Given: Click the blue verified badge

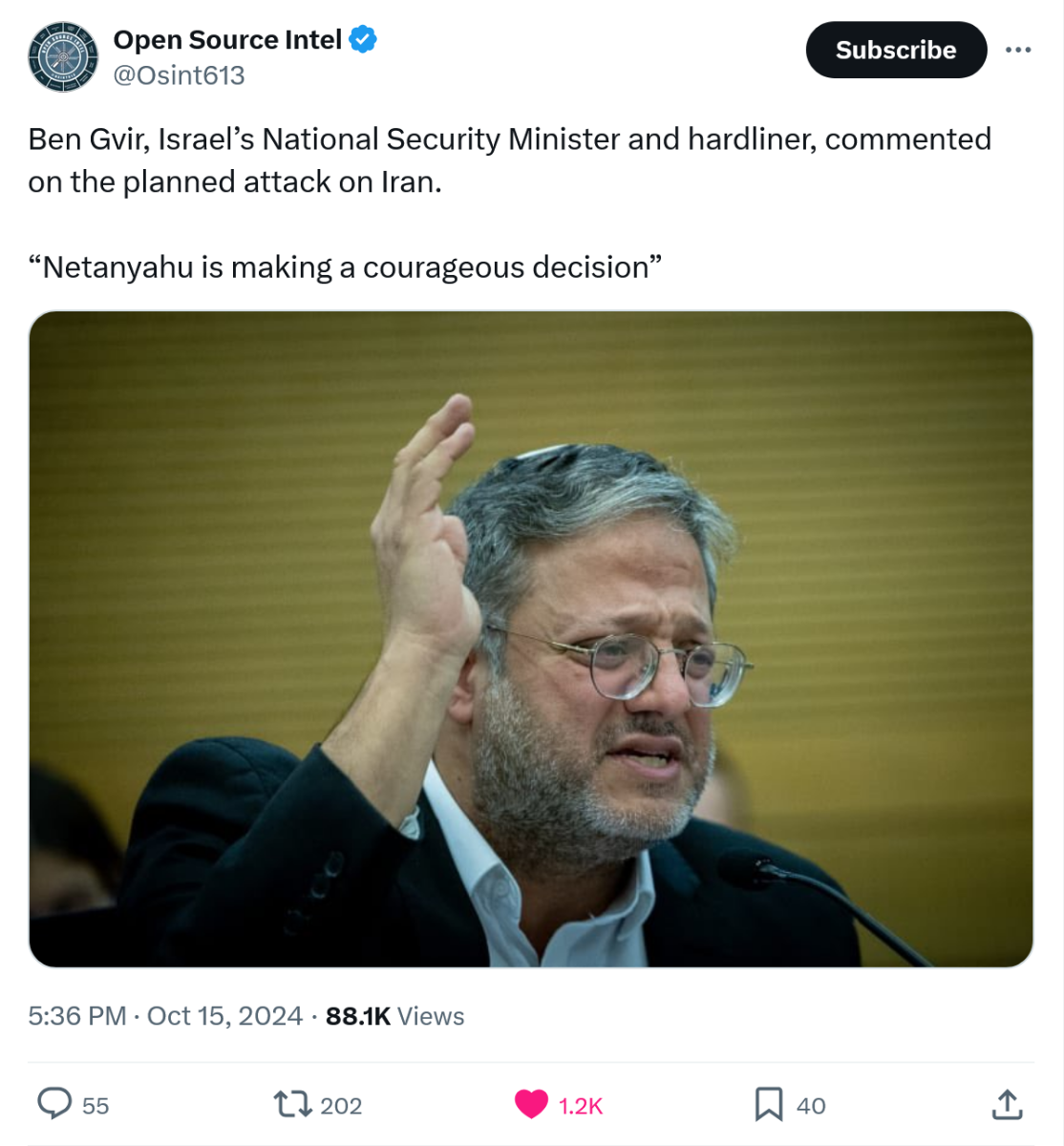Looking at the screenshot, I should coord(363,40).
